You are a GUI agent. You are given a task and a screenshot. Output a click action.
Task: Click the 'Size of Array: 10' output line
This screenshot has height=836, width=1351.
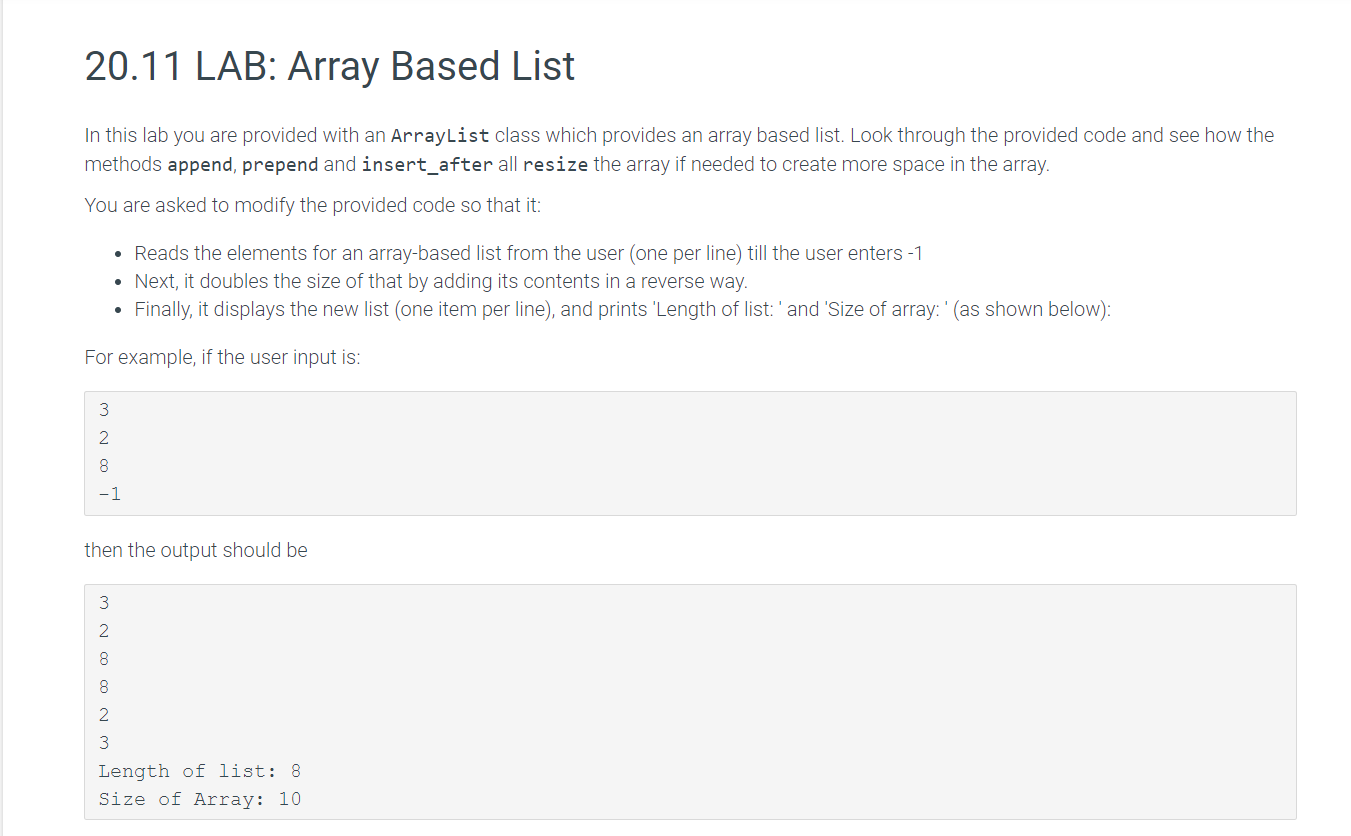tap(198, 798)
